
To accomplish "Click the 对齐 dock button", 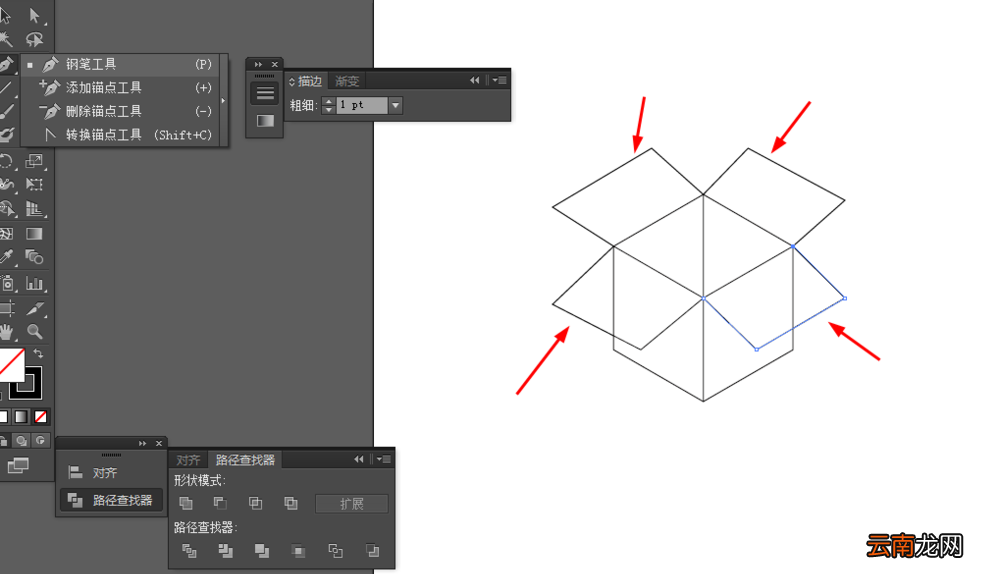I will pyautogui.click(x=111, y=473).
